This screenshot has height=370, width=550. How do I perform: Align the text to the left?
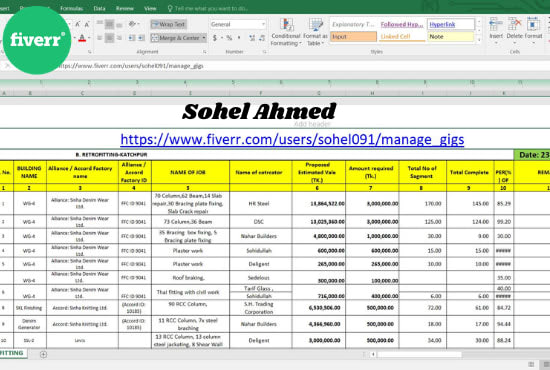(100, 38)
